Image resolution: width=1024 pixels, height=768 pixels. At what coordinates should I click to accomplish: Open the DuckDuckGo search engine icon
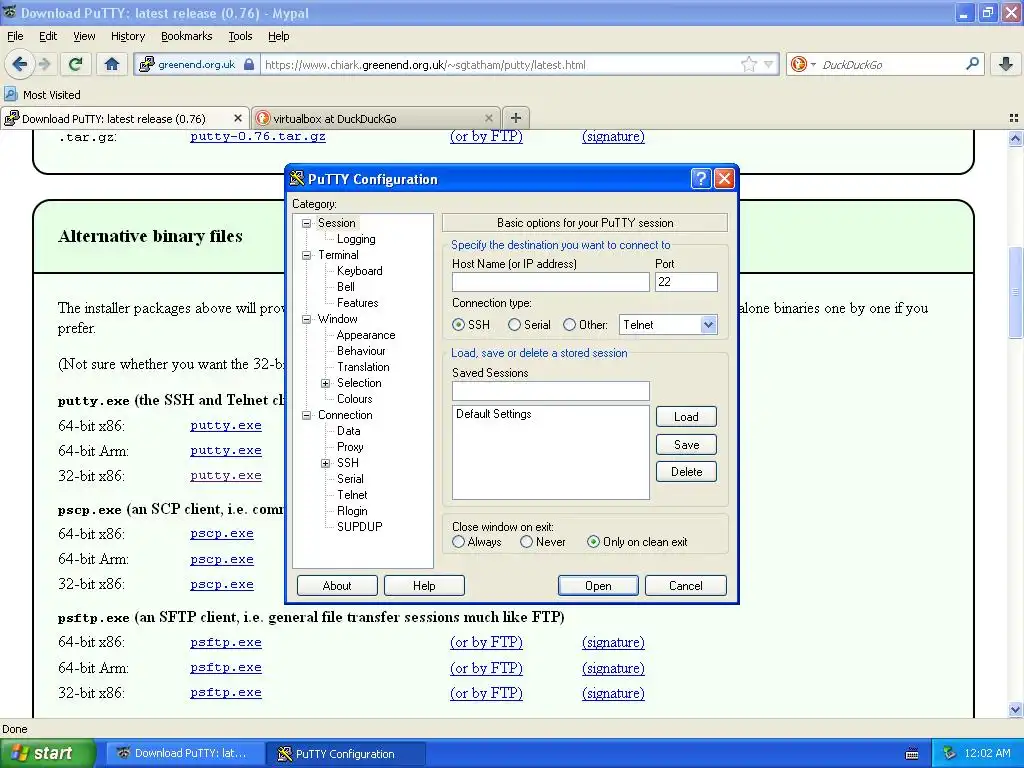(798, 64)
